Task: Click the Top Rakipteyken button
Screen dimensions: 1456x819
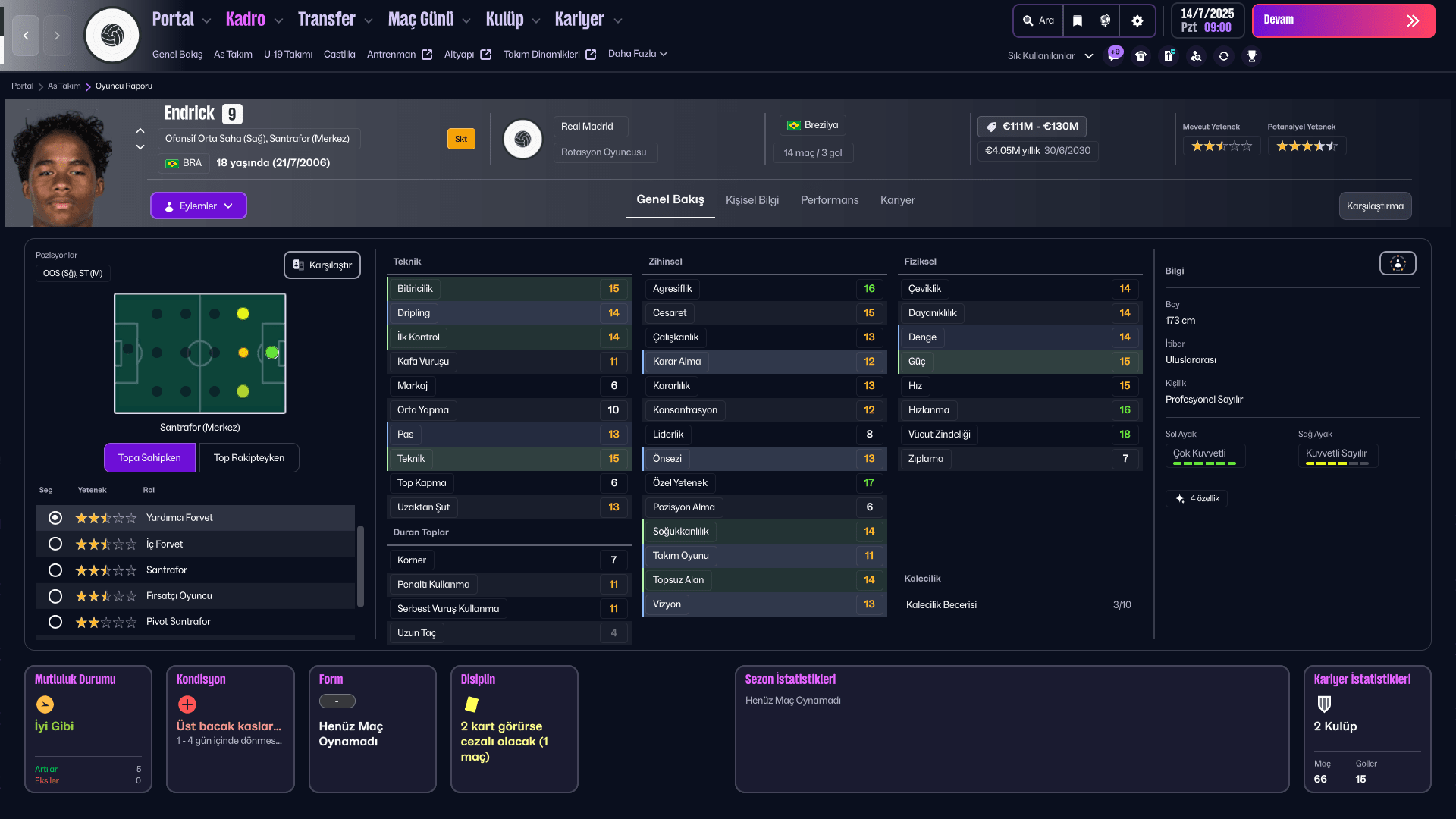Action: [x=249, y=457]
